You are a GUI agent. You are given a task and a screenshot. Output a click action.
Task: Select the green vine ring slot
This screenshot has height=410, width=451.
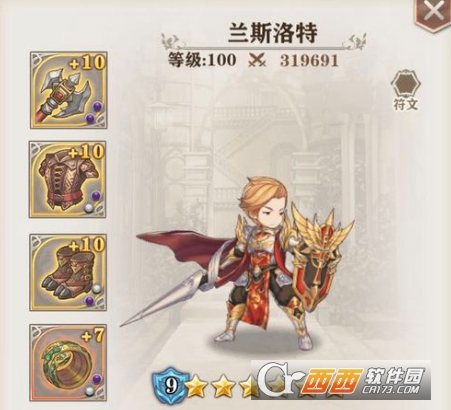pyautogui.click(x=68, y=362)
